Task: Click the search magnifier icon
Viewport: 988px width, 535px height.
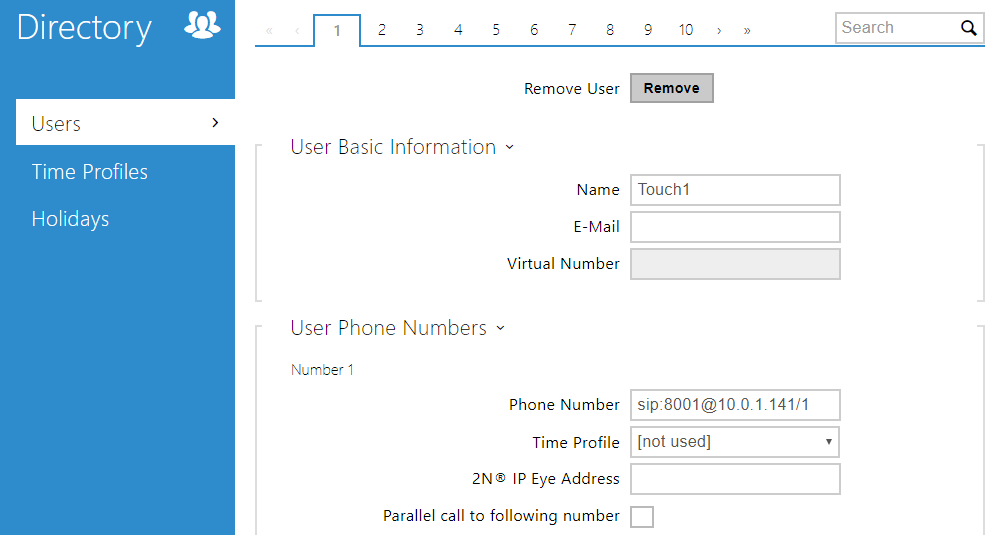Action: pyautogui.click(x=968, y=28)
